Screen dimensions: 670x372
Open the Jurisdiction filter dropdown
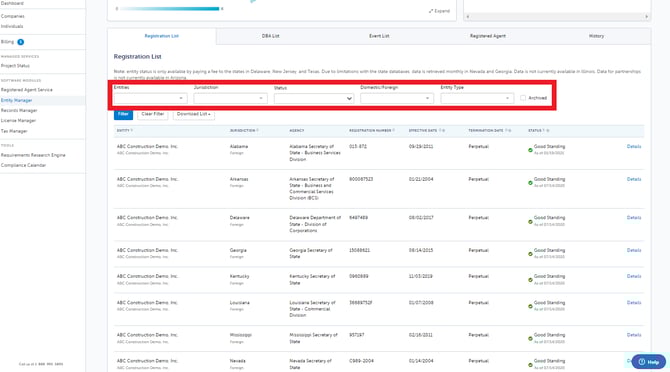(230, 98)
